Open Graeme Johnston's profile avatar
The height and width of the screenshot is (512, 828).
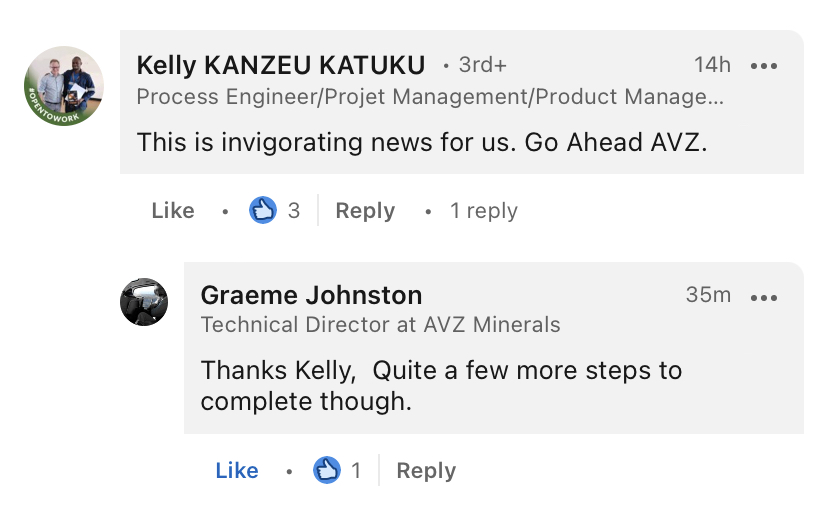144,302
